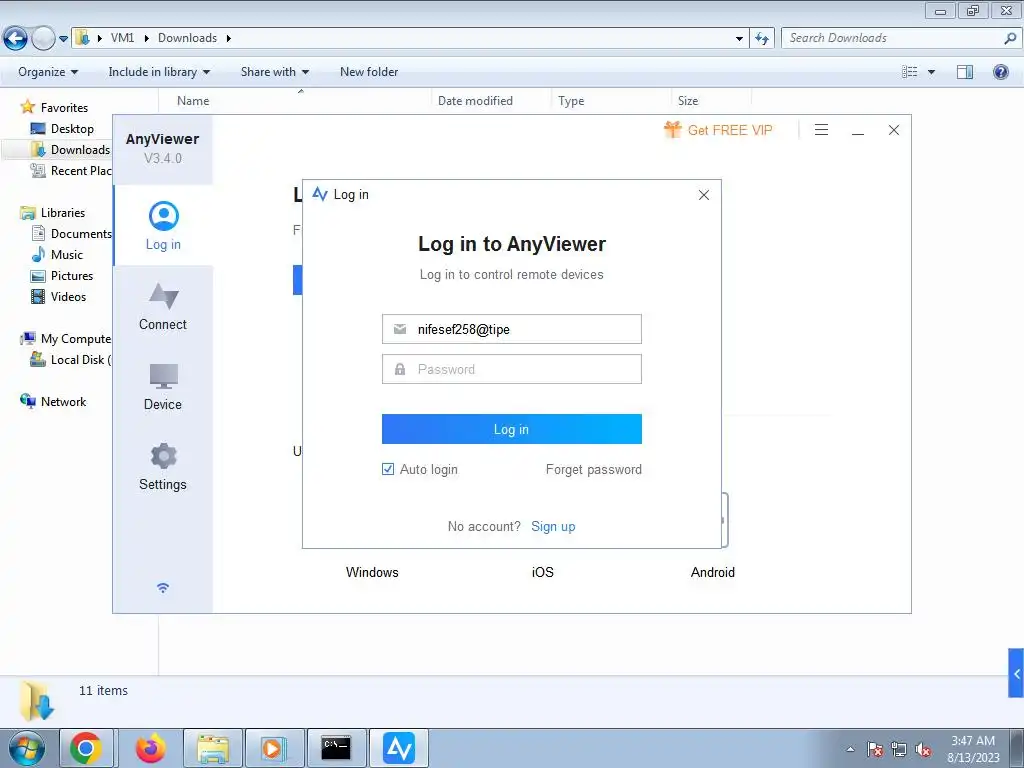Image resolution: width=1024 pixels, height=768 pixels.
Task: Expand the arrow after Downloads breadcrumb
Action: coord(229,38)
